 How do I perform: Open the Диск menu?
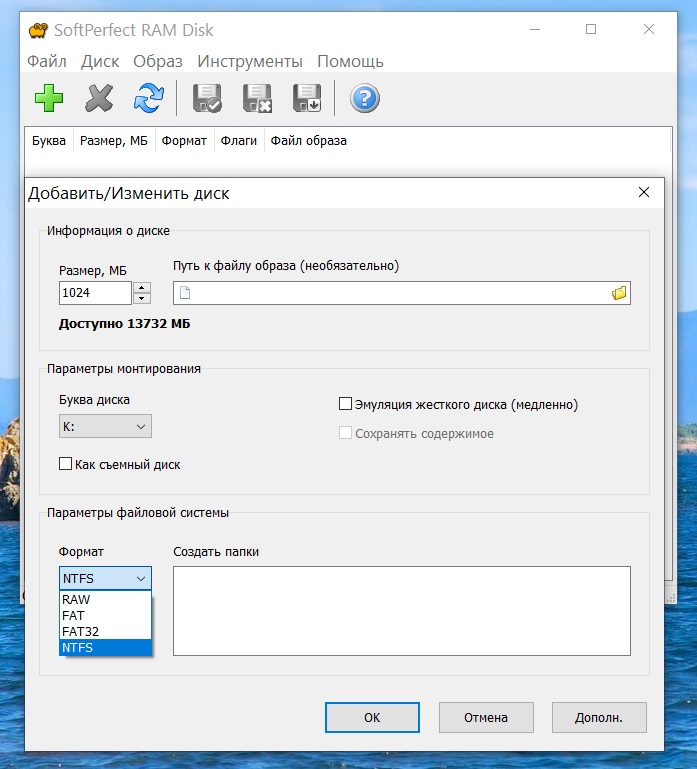coord(100,61)
